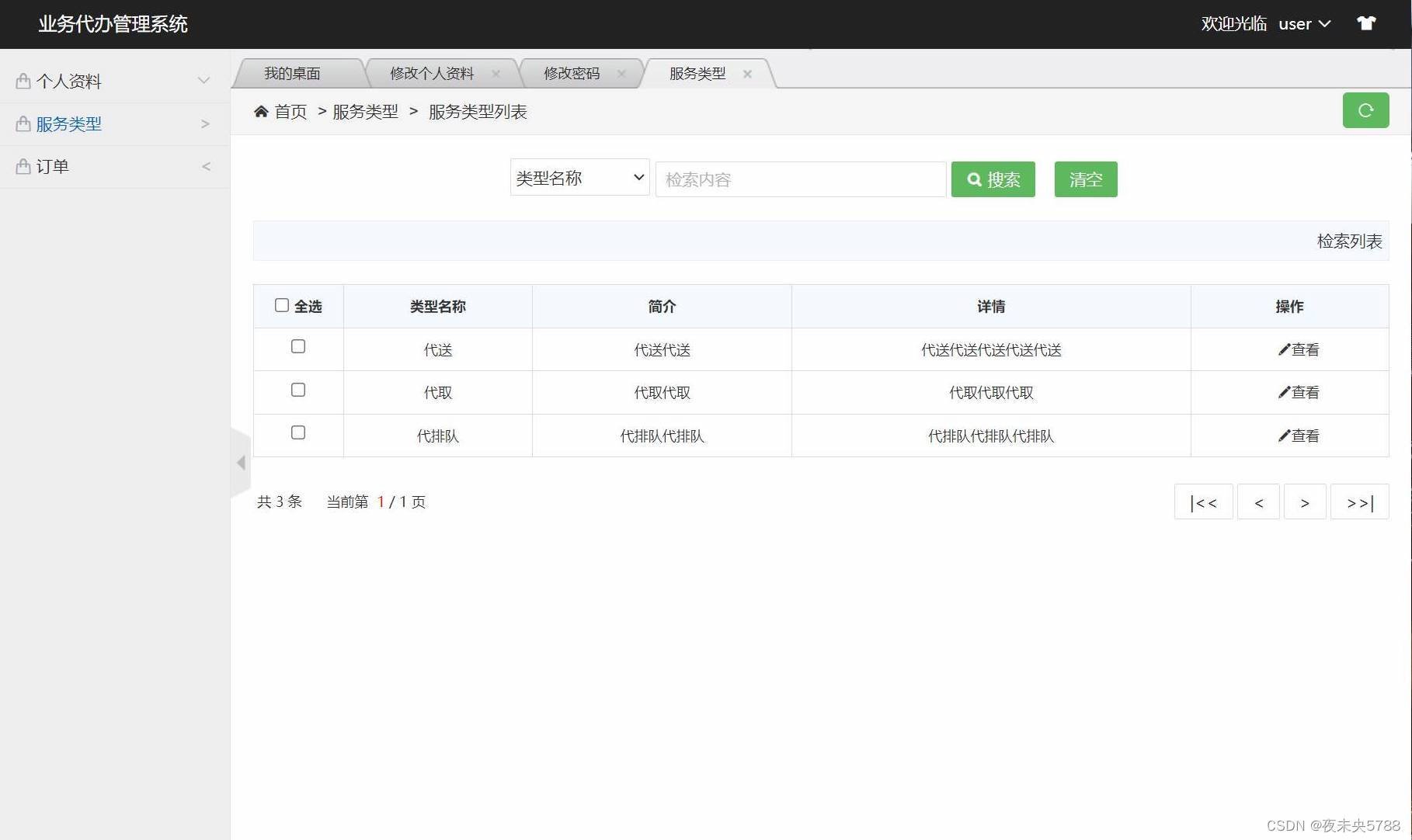
Task: Click the 代排队代排队代排队 details cell
Action: (991, 436)
